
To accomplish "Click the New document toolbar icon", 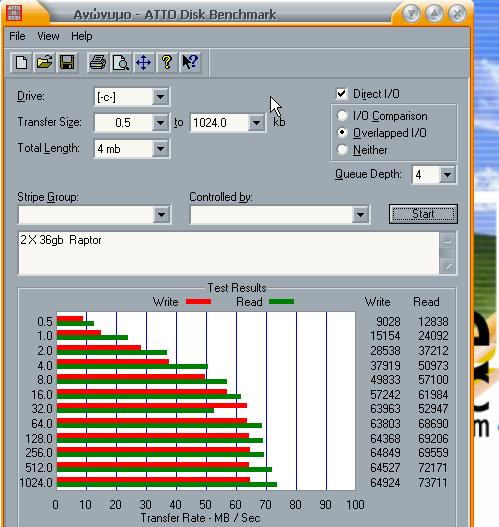I will point(22,63).
